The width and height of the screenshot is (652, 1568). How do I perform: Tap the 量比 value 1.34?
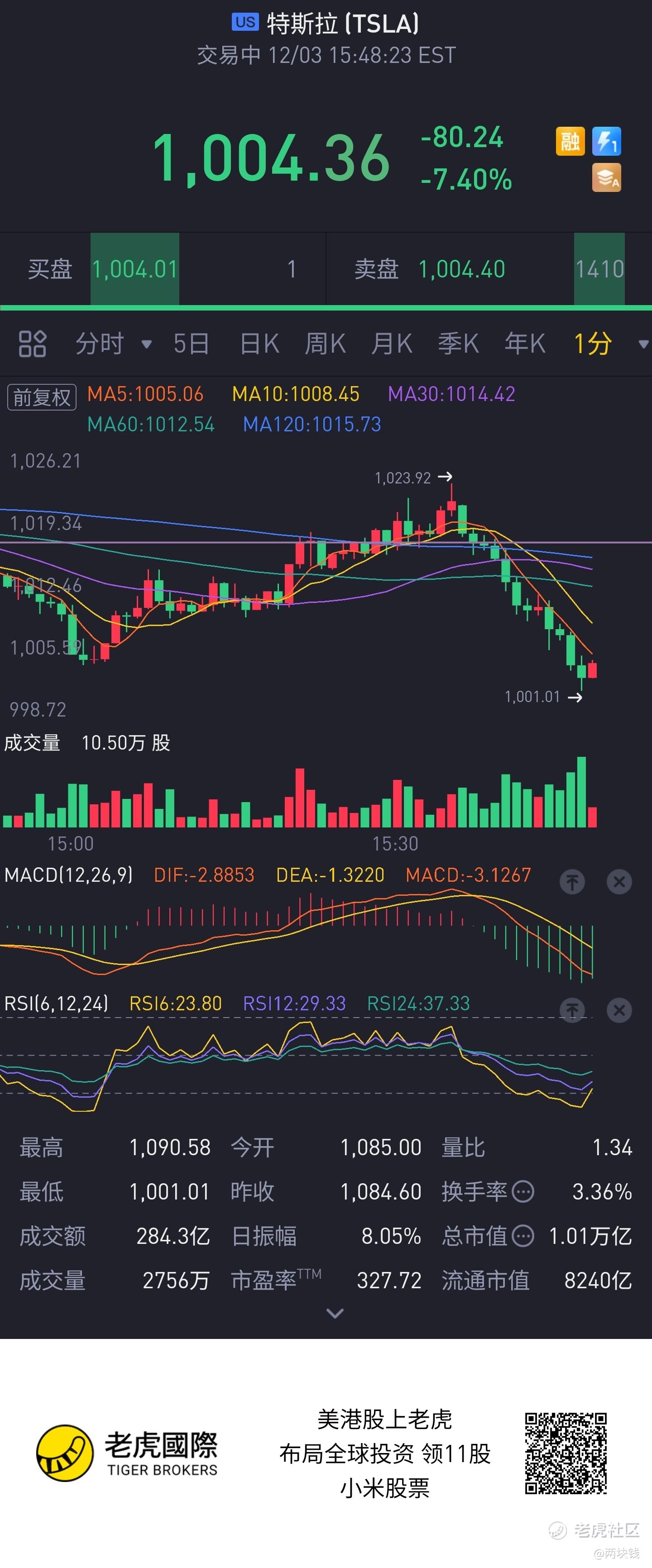pyautogui.click(x=613, y=1147)
